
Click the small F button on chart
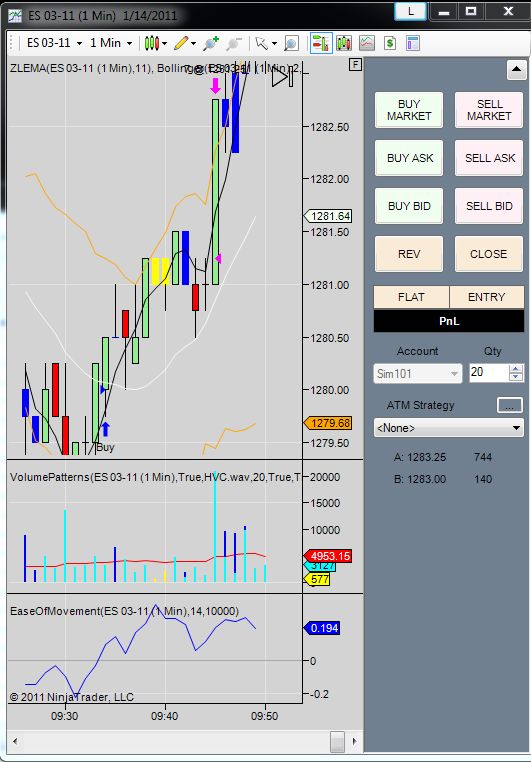pos(356,64)
